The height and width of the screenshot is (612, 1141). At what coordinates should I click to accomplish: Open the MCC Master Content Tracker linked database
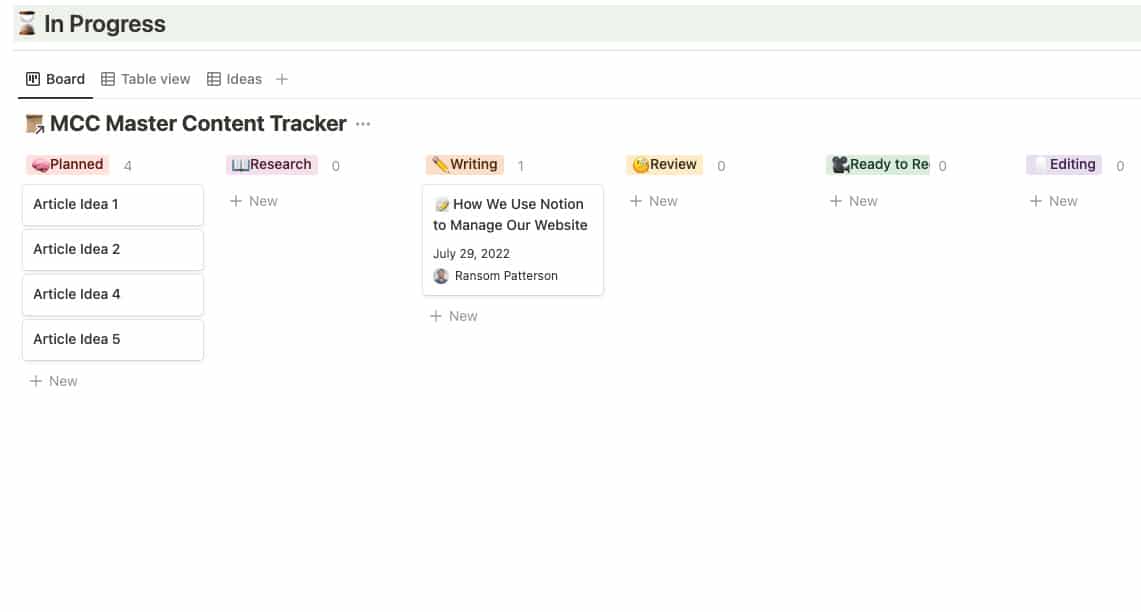pos(190,122)
